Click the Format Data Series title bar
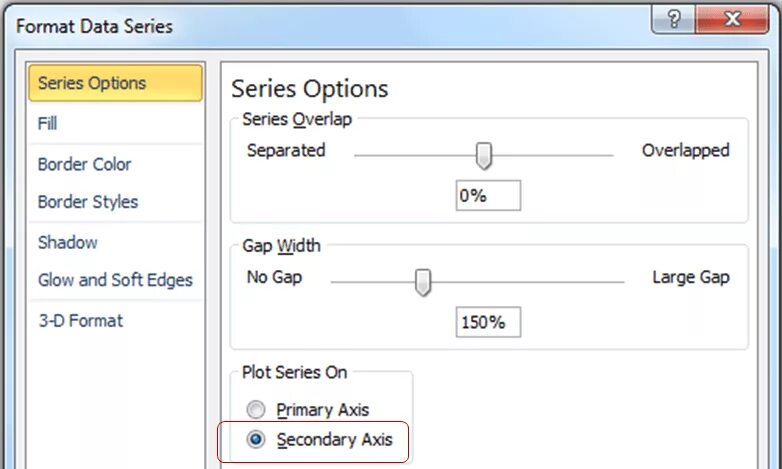The width and height of the screenshot is (782, 469). (300, 24)
